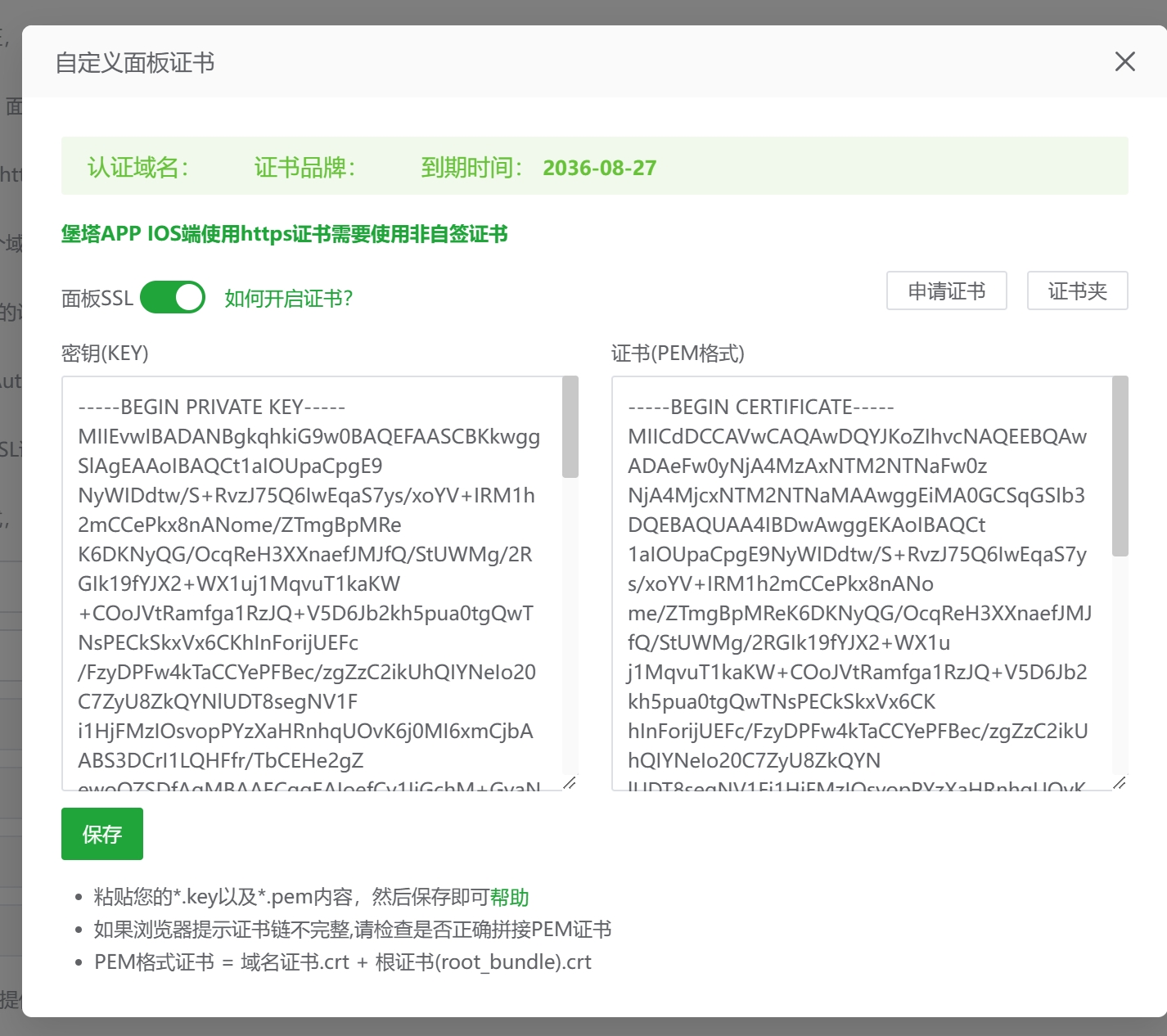Screen dimensions: 1167x1036
Task: Click the resize grip of the KEY text area
Action: click(x=570, y=782)
